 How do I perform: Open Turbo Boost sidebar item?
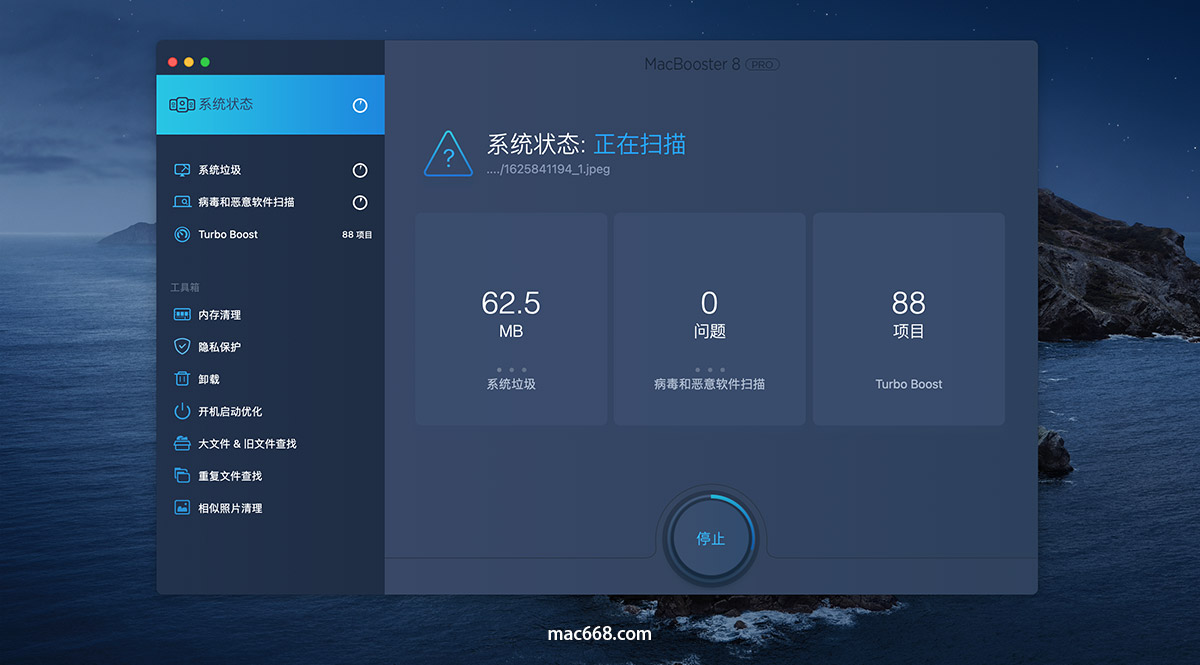[270, 235]
